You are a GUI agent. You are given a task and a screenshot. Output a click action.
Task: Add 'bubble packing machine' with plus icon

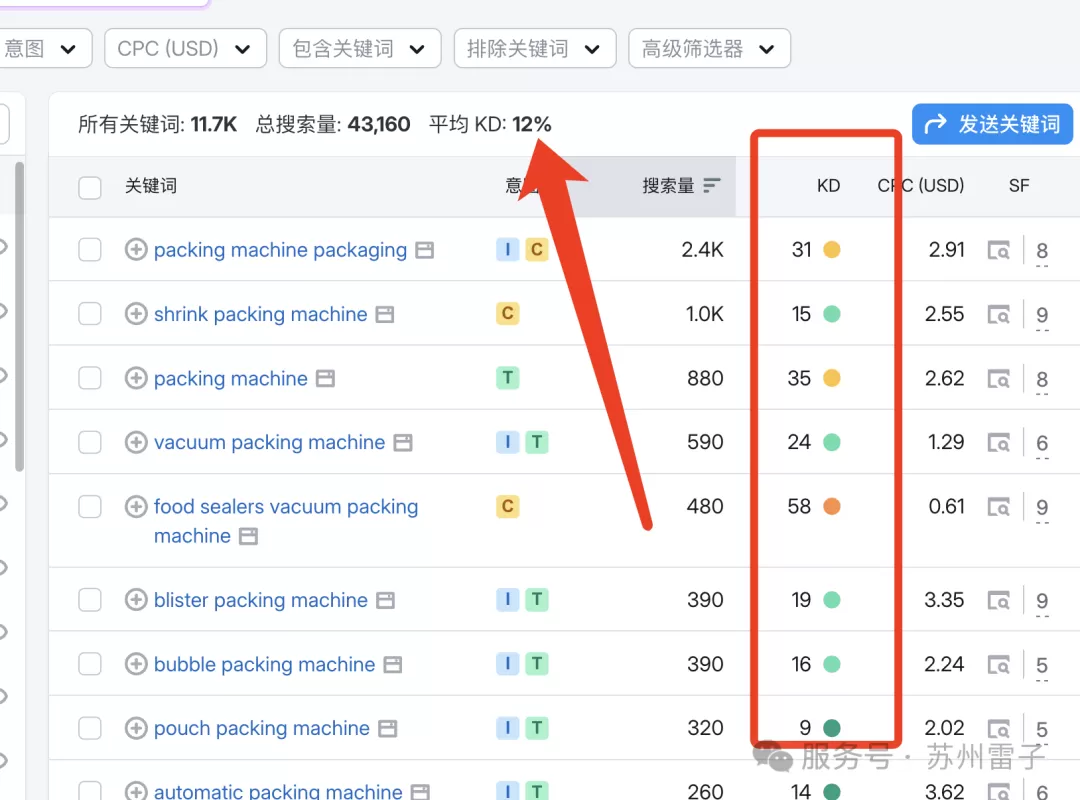(136, 664)
